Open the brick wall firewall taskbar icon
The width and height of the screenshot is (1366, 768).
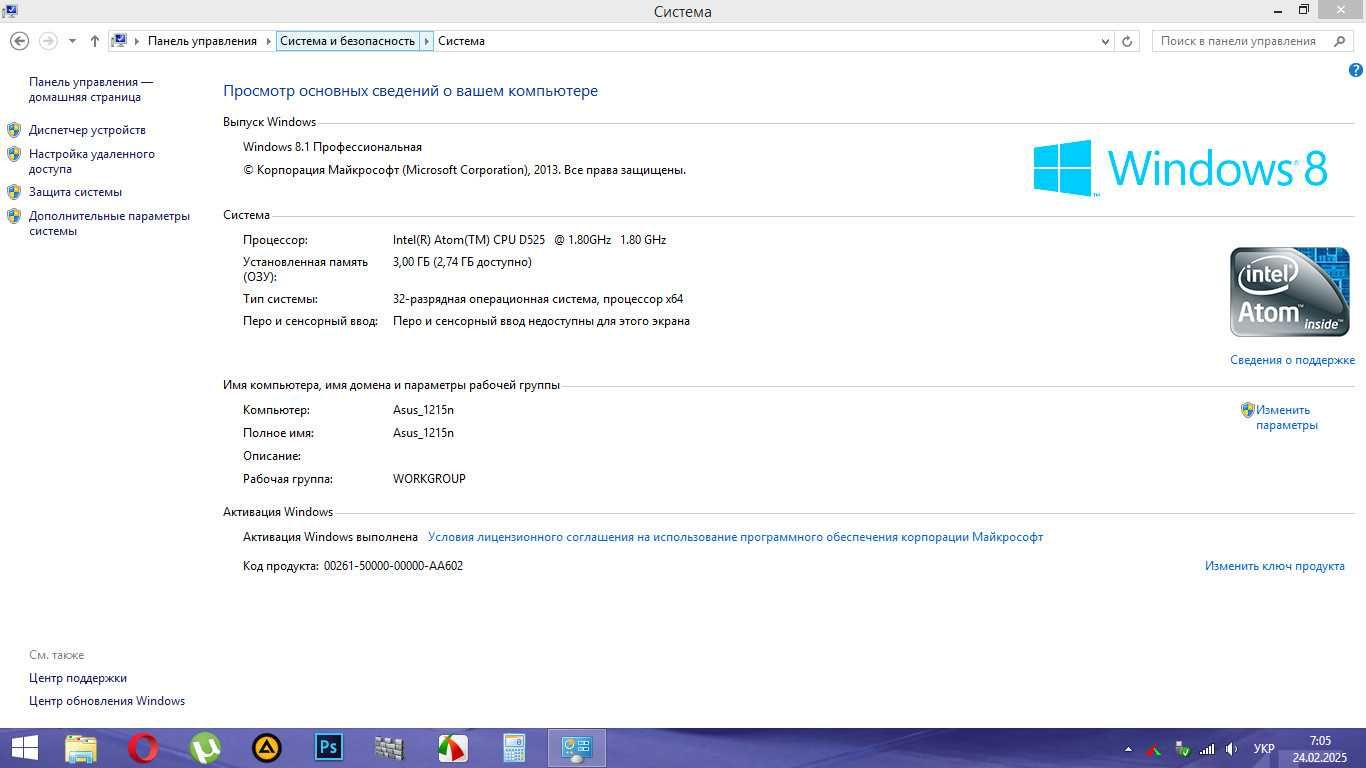click(x=389, y=748)
